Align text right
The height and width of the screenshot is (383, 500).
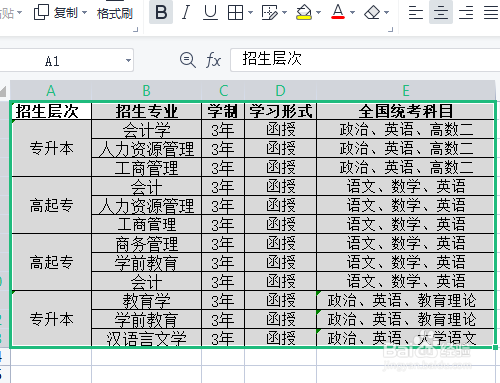tap(466, 13)
